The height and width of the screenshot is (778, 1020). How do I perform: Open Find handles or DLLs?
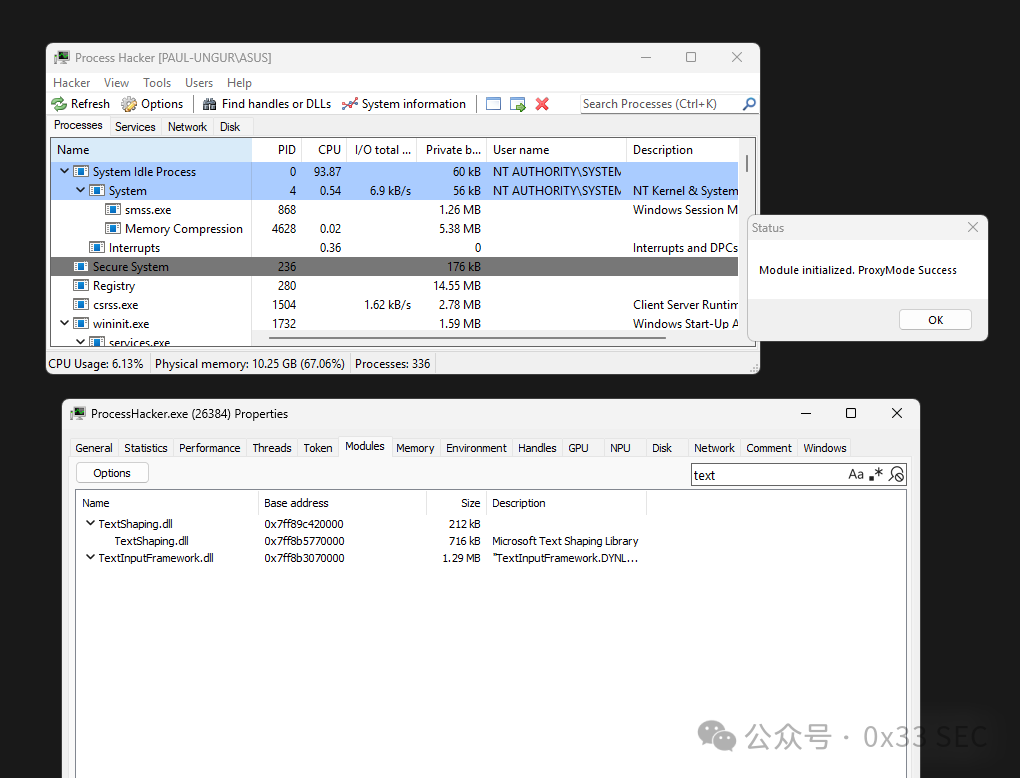coord(267,104)
